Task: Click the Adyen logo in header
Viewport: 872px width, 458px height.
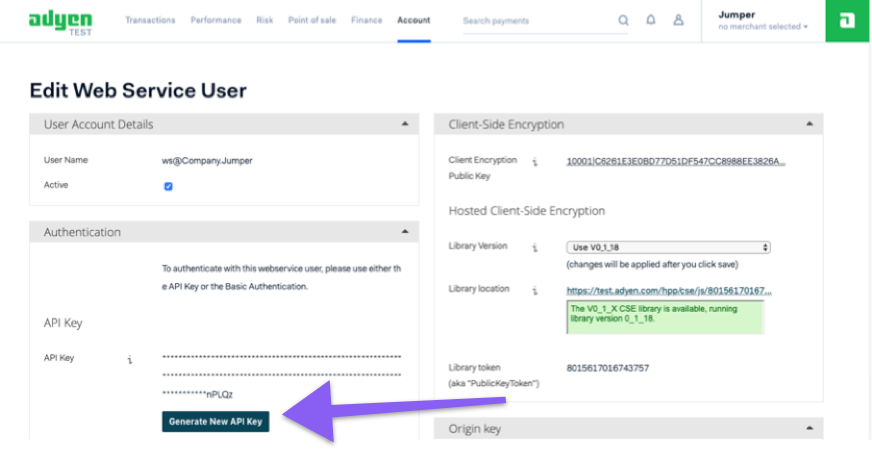Action: coord(61,22)
